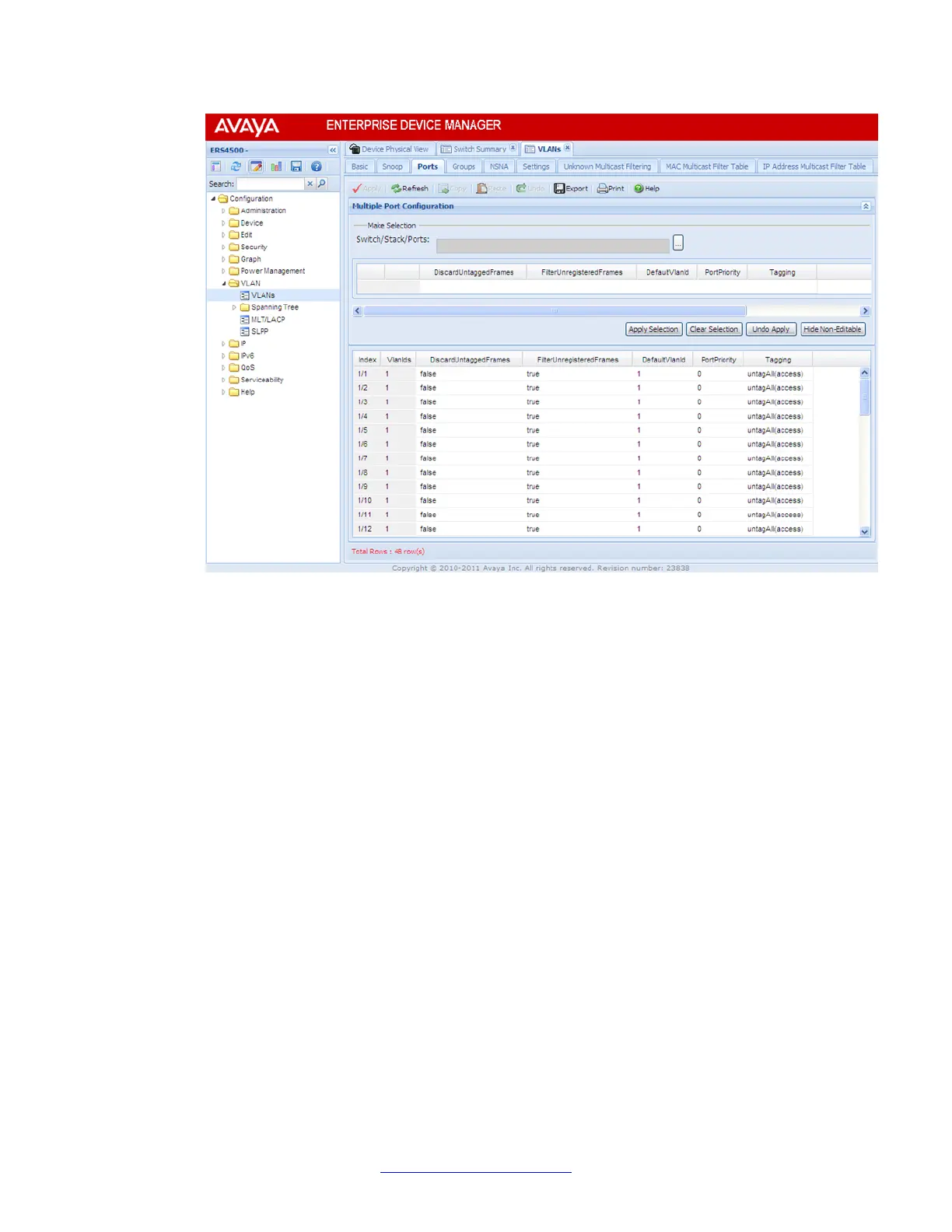Image resolution: width=952 pixels, height=1232 pixels.
Task: Expand the Administration folder
Action: (223, 211)
